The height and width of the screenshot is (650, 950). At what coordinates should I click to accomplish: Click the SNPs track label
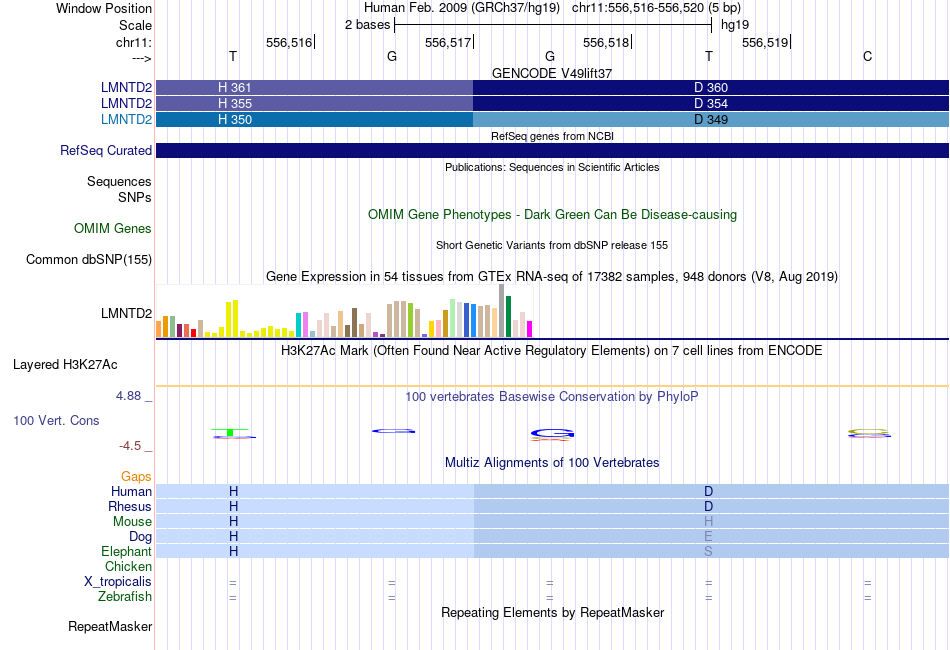[135, 197]
